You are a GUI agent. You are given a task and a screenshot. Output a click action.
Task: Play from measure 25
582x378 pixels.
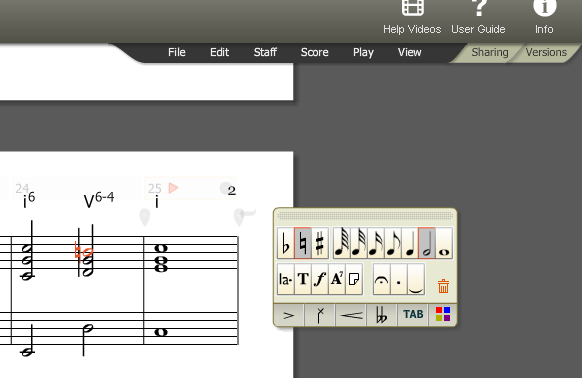point(173,188)
